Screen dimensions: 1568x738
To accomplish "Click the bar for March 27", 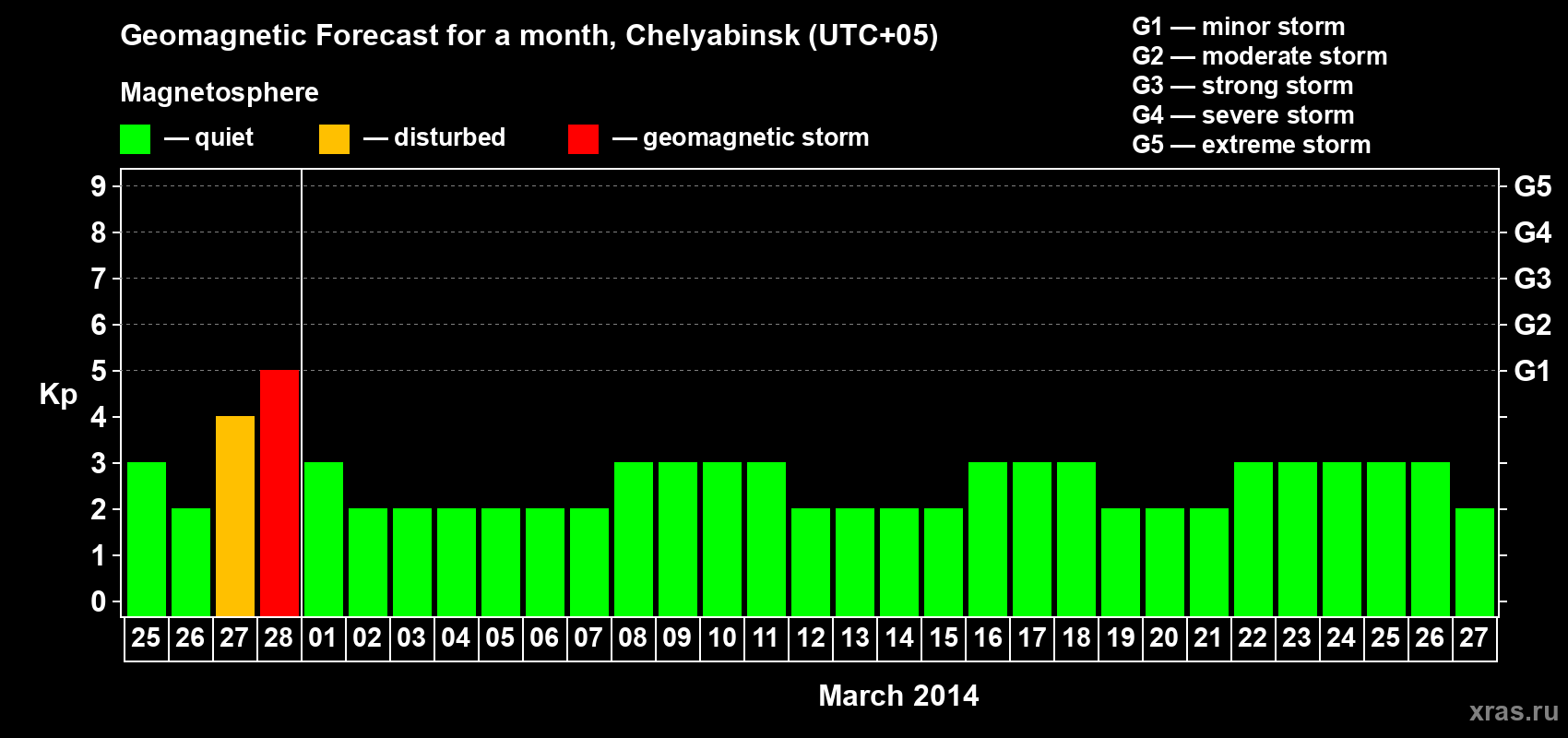I will click(x=1475, y=562).
